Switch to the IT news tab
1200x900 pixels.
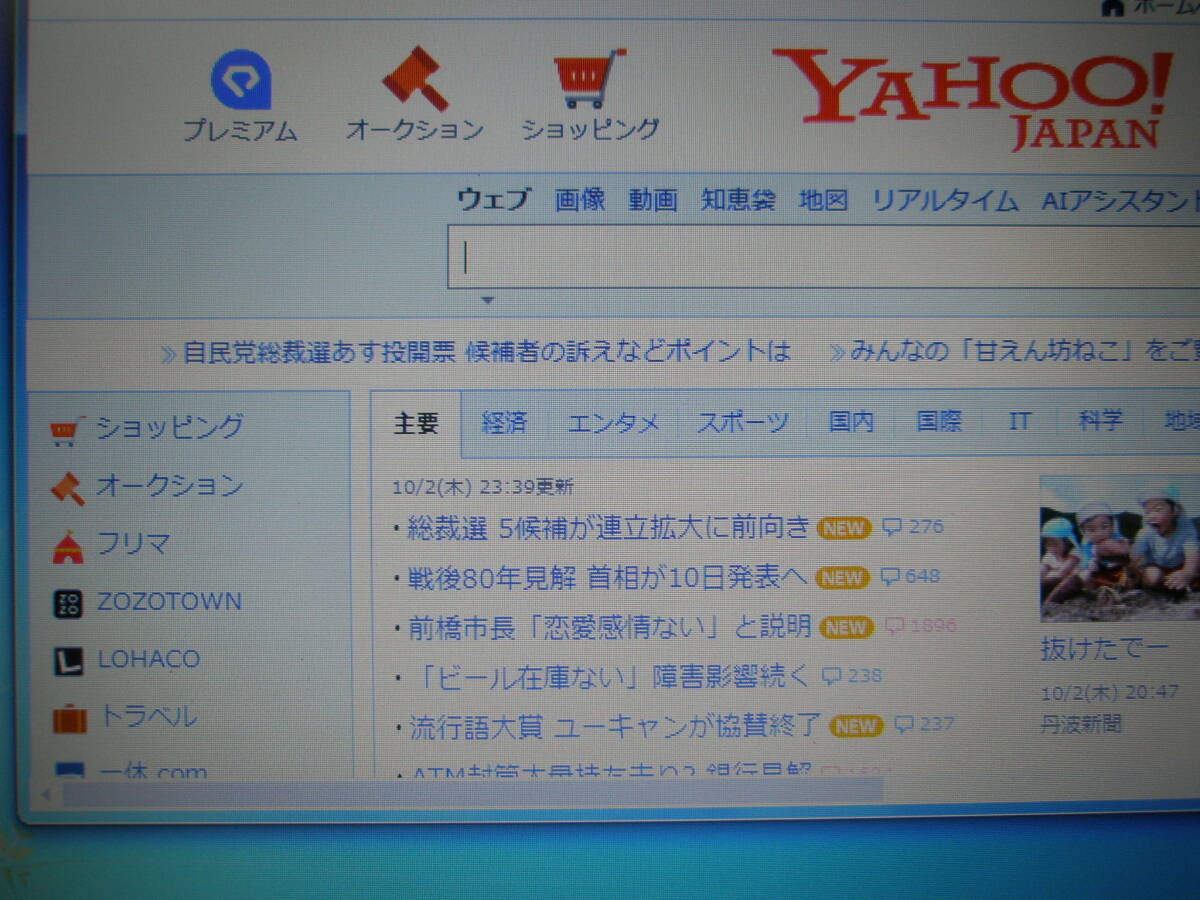1019,422
